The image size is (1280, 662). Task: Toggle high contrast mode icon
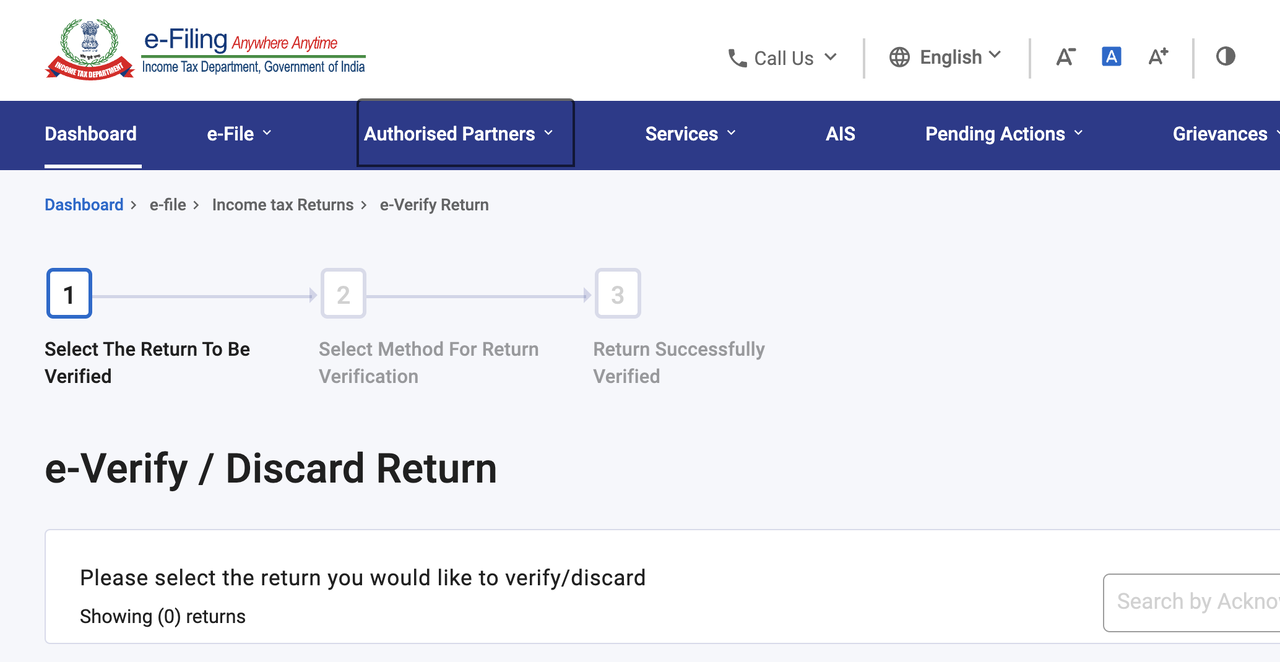pos(1226,56)
